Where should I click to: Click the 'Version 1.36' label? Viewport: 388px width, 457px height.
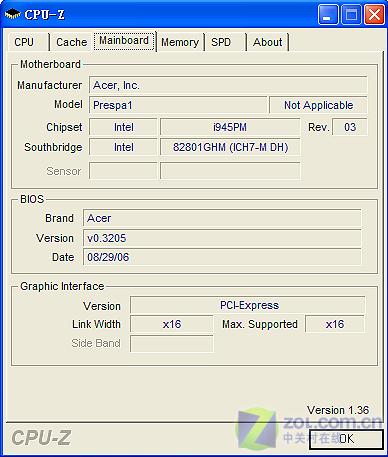[338, 410]
